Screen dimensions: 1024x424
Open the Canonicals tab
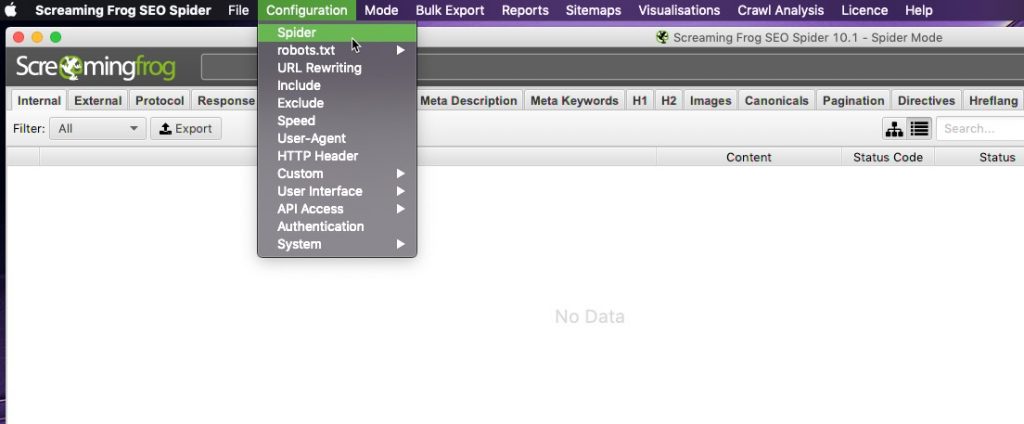pos(777,100)
